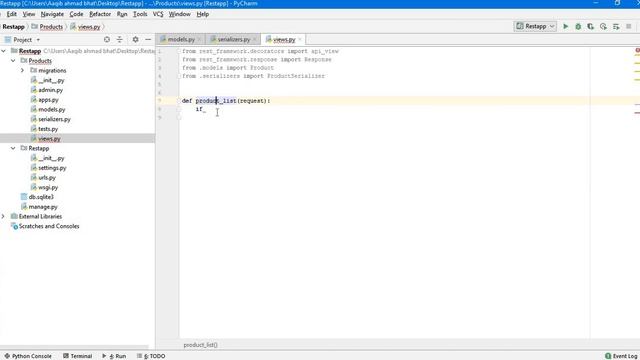640x360 pixels.
Task: Select apps.py in project tree
Action: [48, 100]
